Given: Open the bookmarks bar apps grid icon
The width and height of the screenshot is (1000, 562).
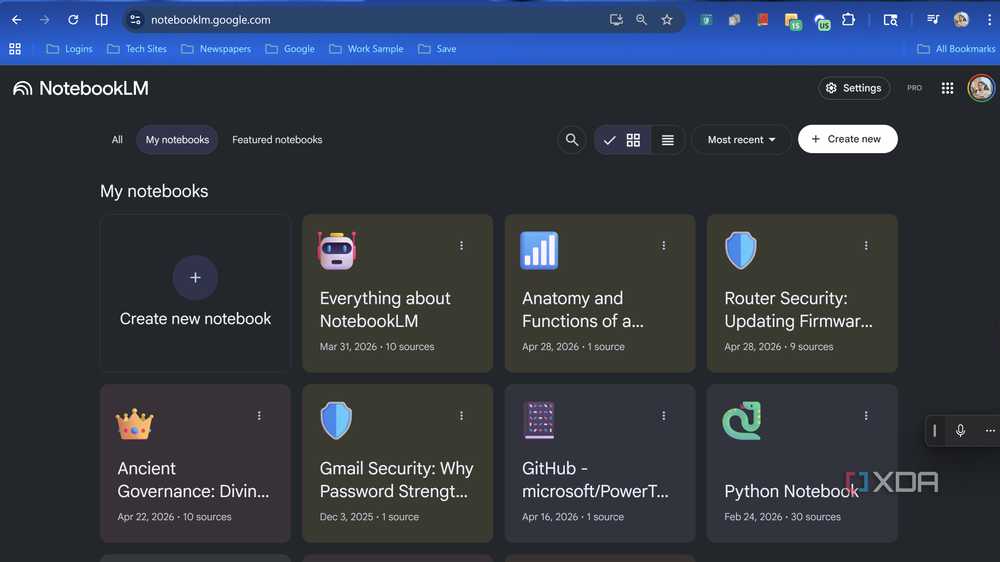Looking at the screenshot, I should point(15,48).
